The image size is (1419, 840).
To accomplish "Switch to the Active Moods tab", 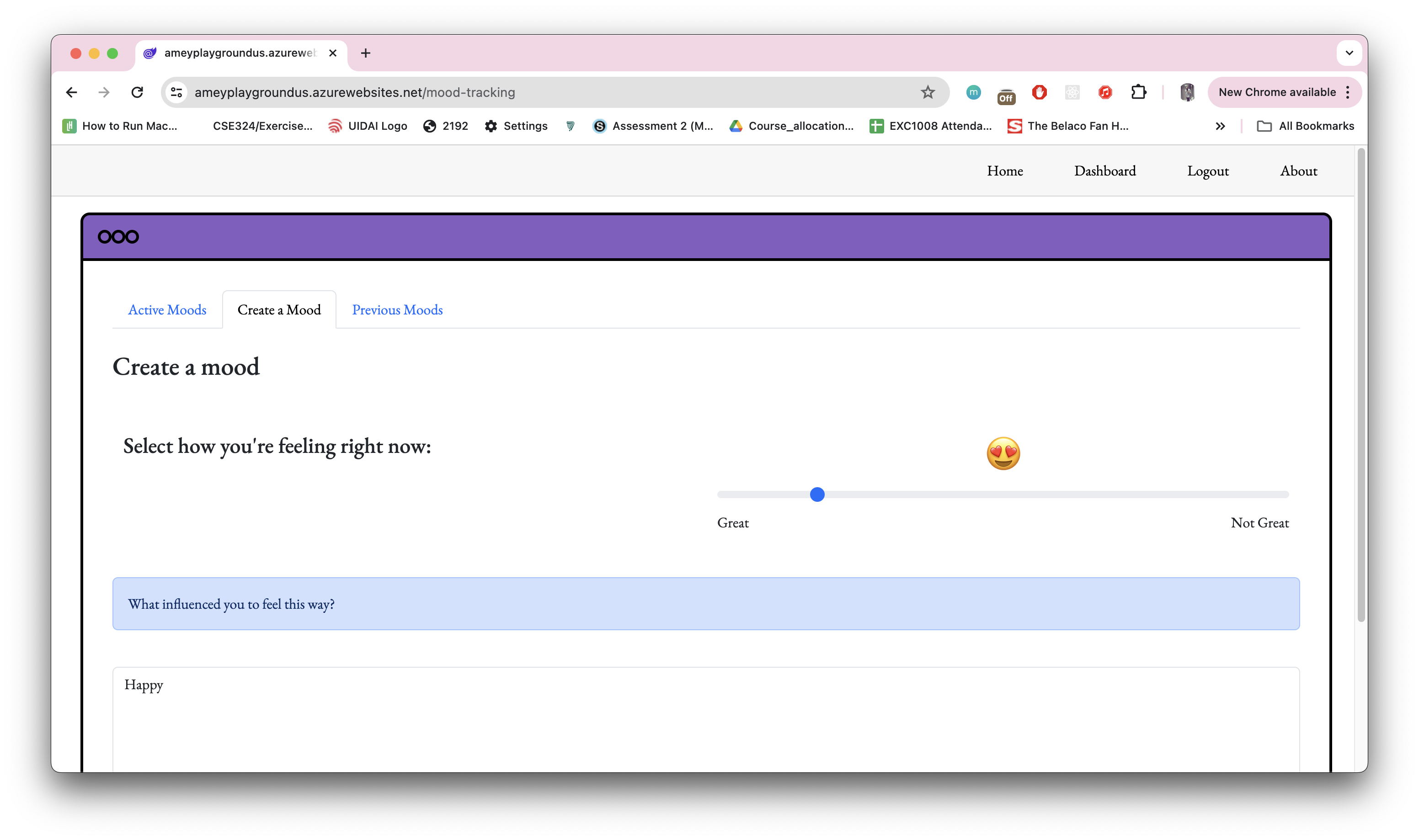I will click(x=167, y=309).
